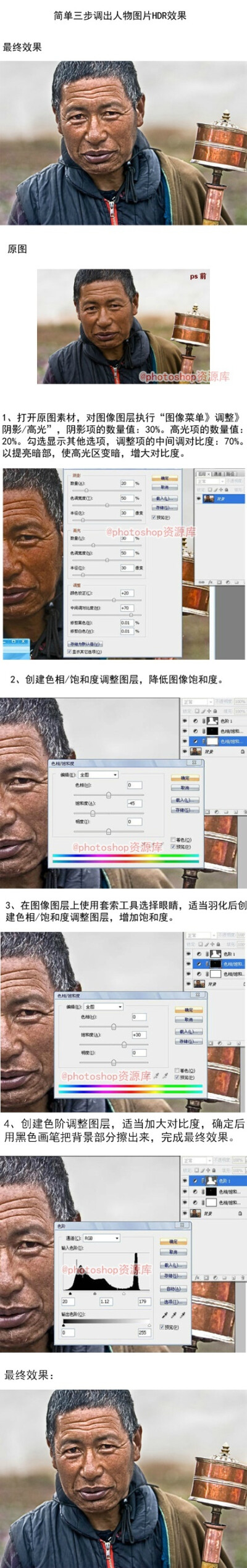The image size is (247, 1568).
Task: Enable 着色 checkbox in the -45 Hue/Saturation dialog
Action: click(x=173, y=839)
